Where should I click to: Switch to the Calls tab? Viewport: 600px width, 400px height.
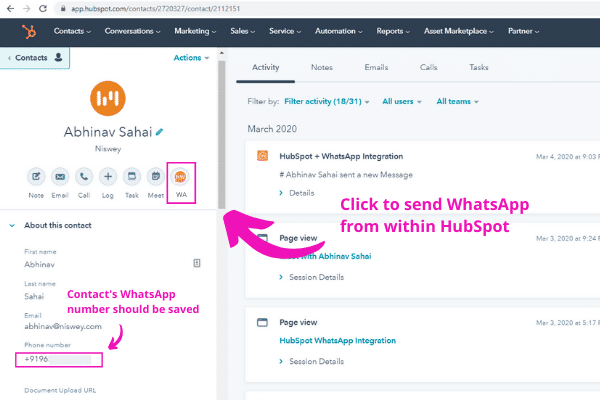429,67
